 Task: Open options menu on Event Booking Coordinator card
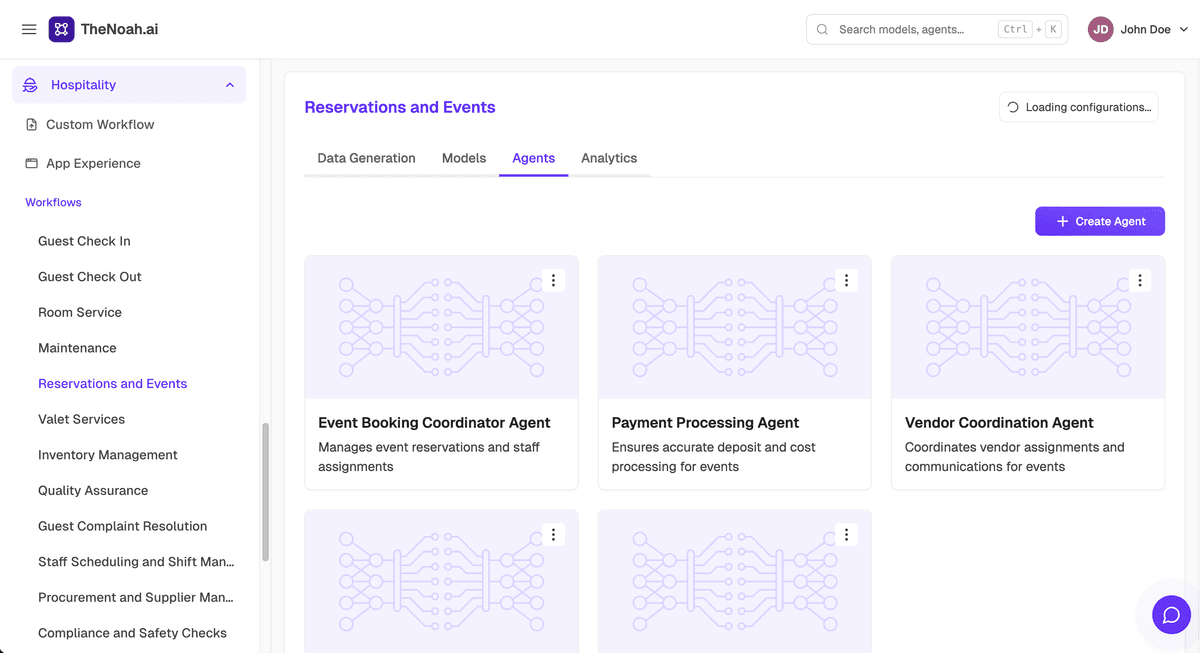[553, 281]
